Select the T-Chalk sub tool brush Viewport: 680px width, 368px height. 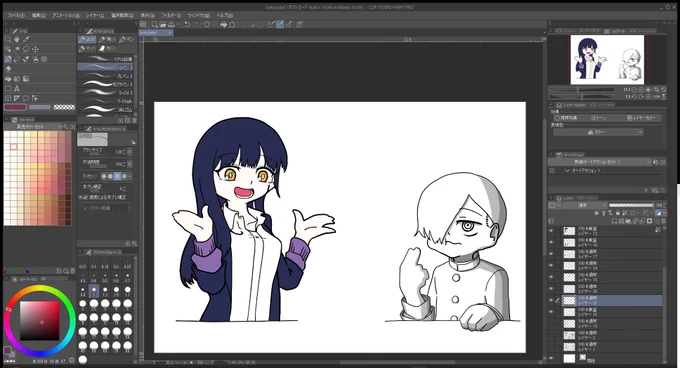pyautogui.click(x=105, y=101)
